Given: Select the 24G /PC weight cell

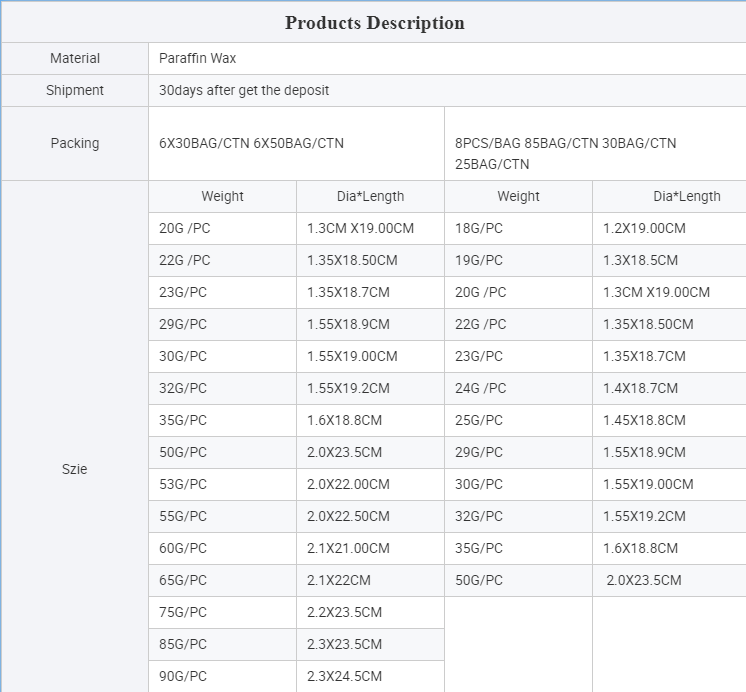Looking at the screenshot, I should click(x=518, y=388).
